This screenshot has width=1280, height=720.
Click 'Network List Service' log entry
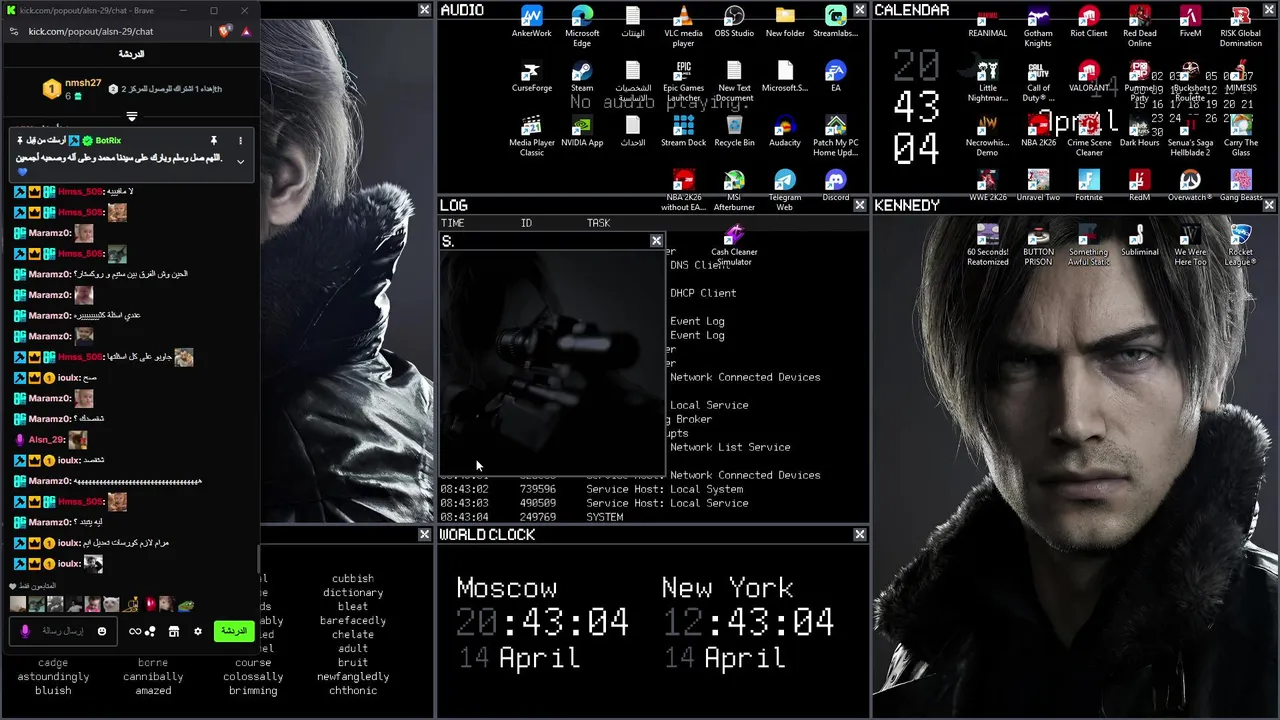(x=730, y=447)
